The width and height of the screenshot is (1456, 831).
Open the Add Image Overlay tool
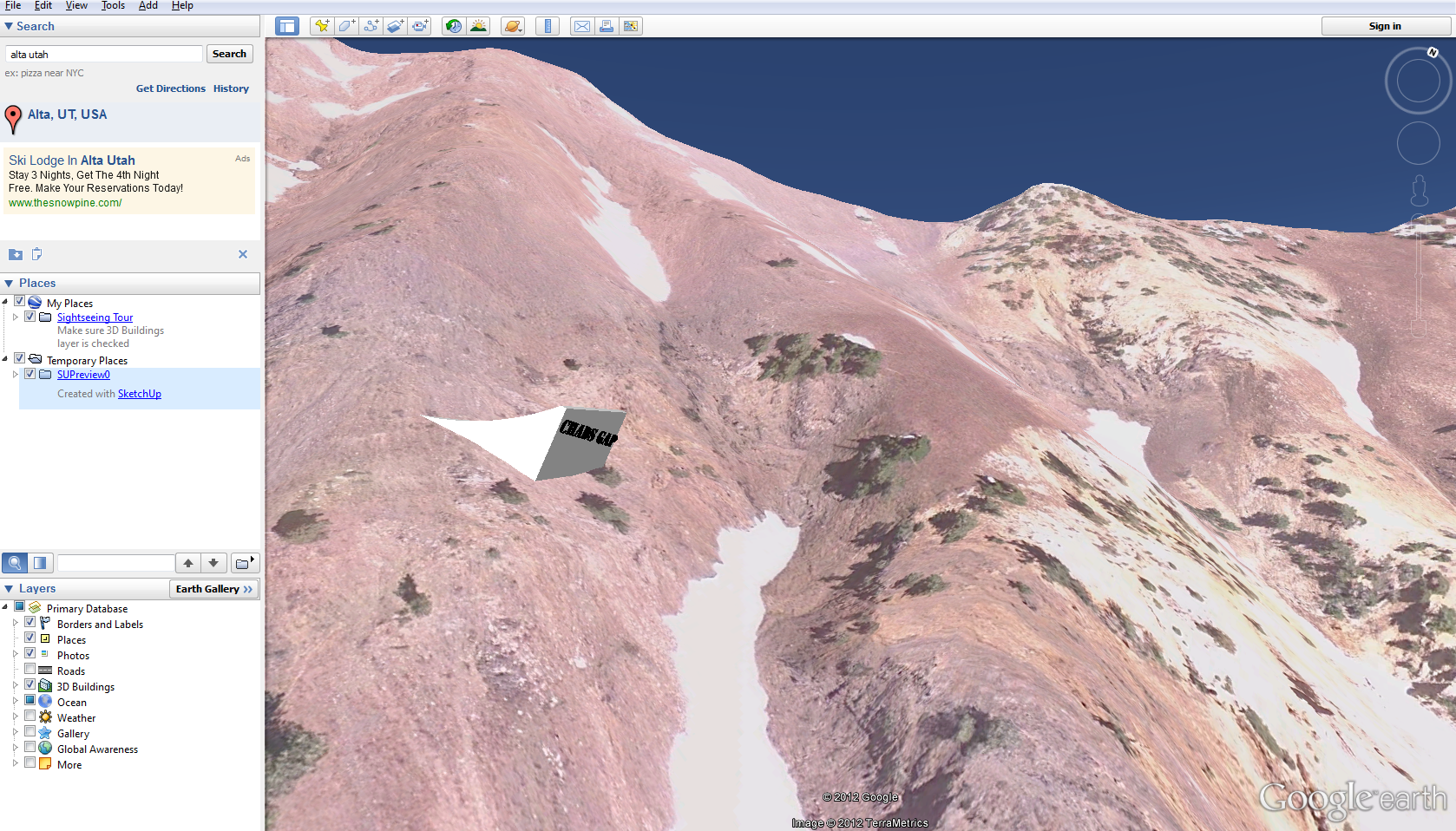395,26
